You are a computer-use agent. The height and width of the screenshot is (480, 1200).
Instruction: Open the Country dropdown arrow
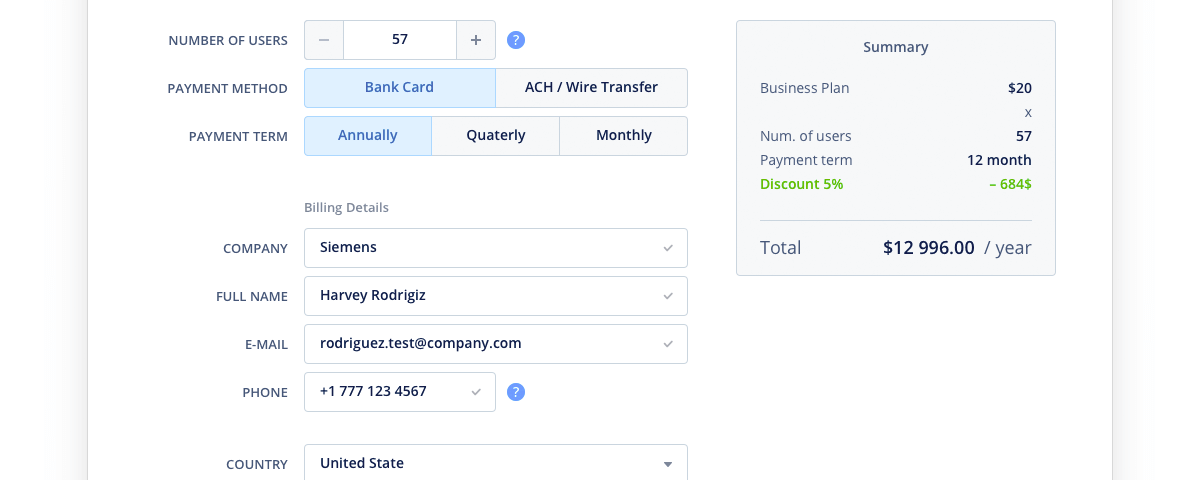tap(668, 464)
